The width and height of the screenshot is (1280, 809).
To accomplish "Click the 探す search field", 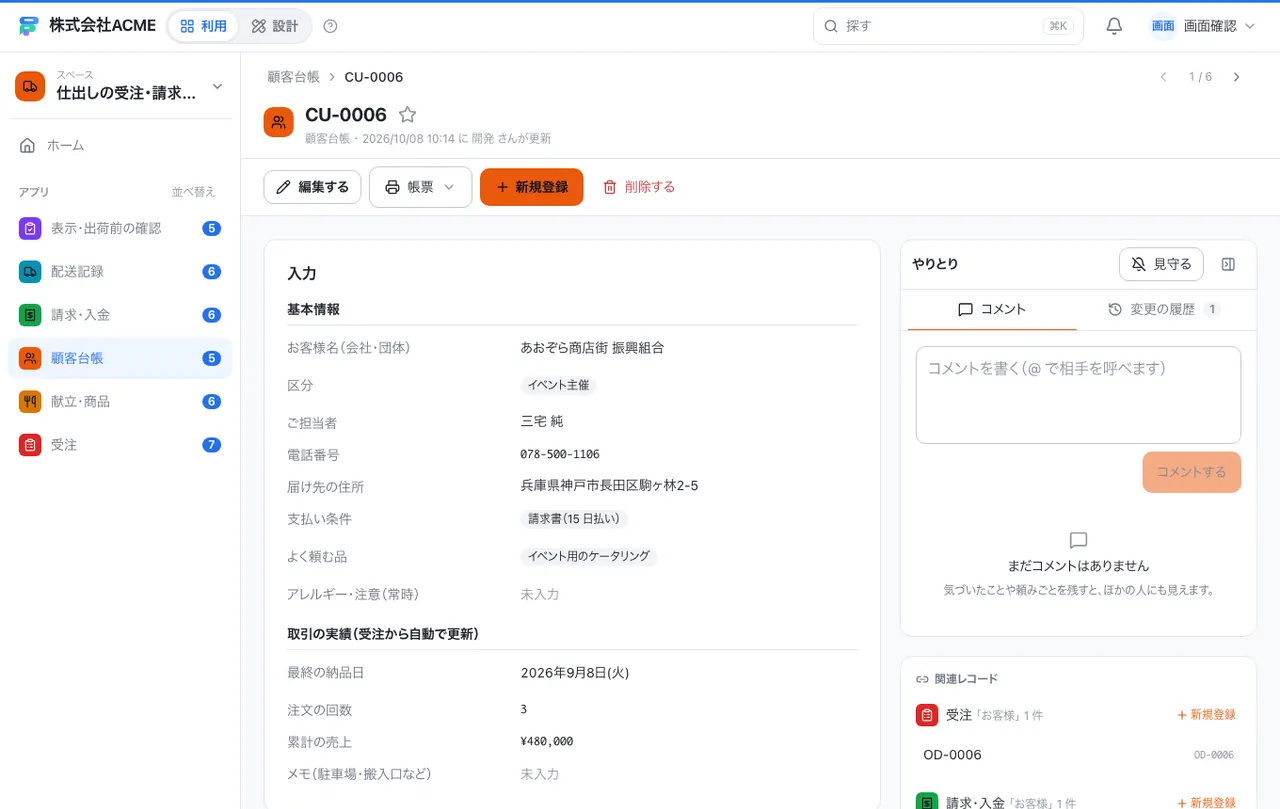I will pos(948,26).
